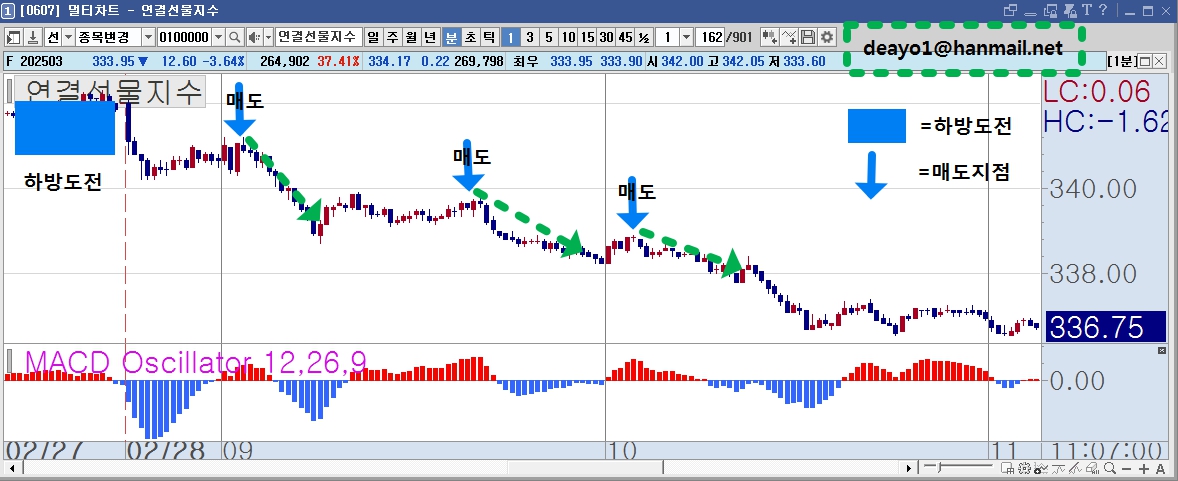Close MACD indicator panel small x
Image resolution: width=1178 pixels, height=481 pixels.
pyautogui.click(x=1161, y=351)
